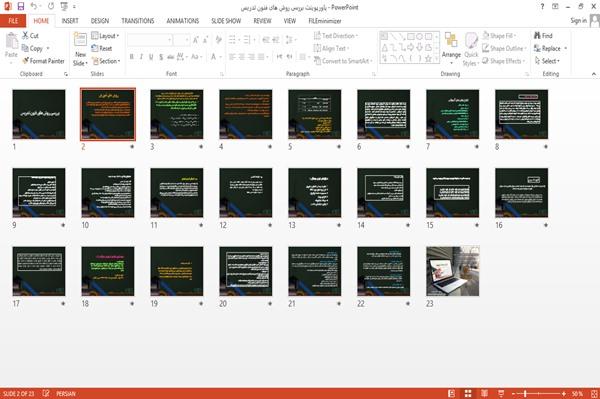
Task: Expand the Layout dropdown
Action: (105, 36)
